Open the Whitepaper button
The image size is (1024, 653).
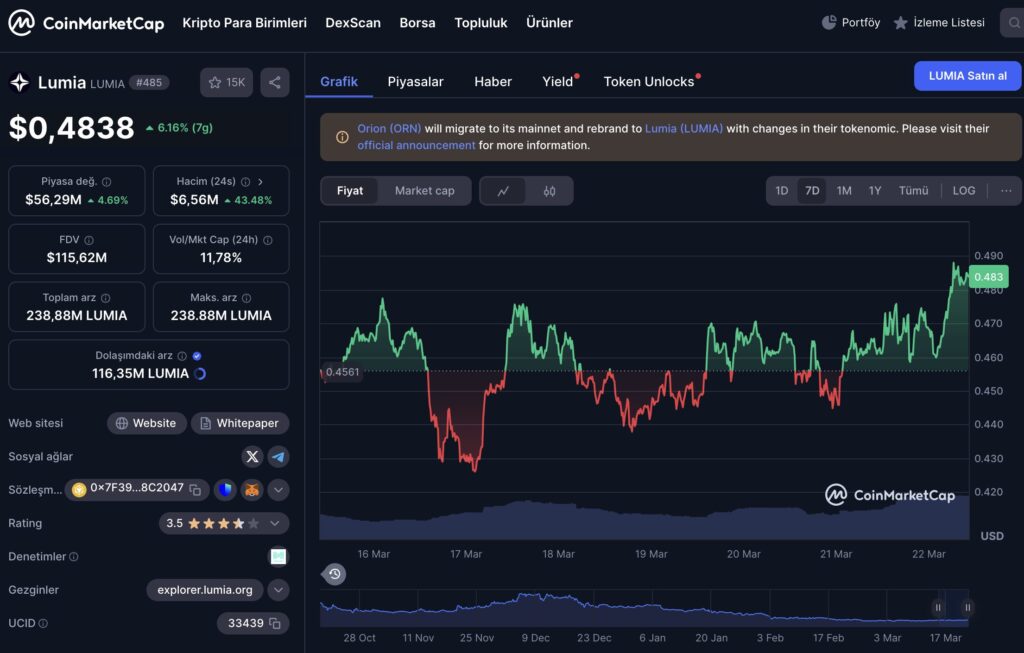[240, 423]
